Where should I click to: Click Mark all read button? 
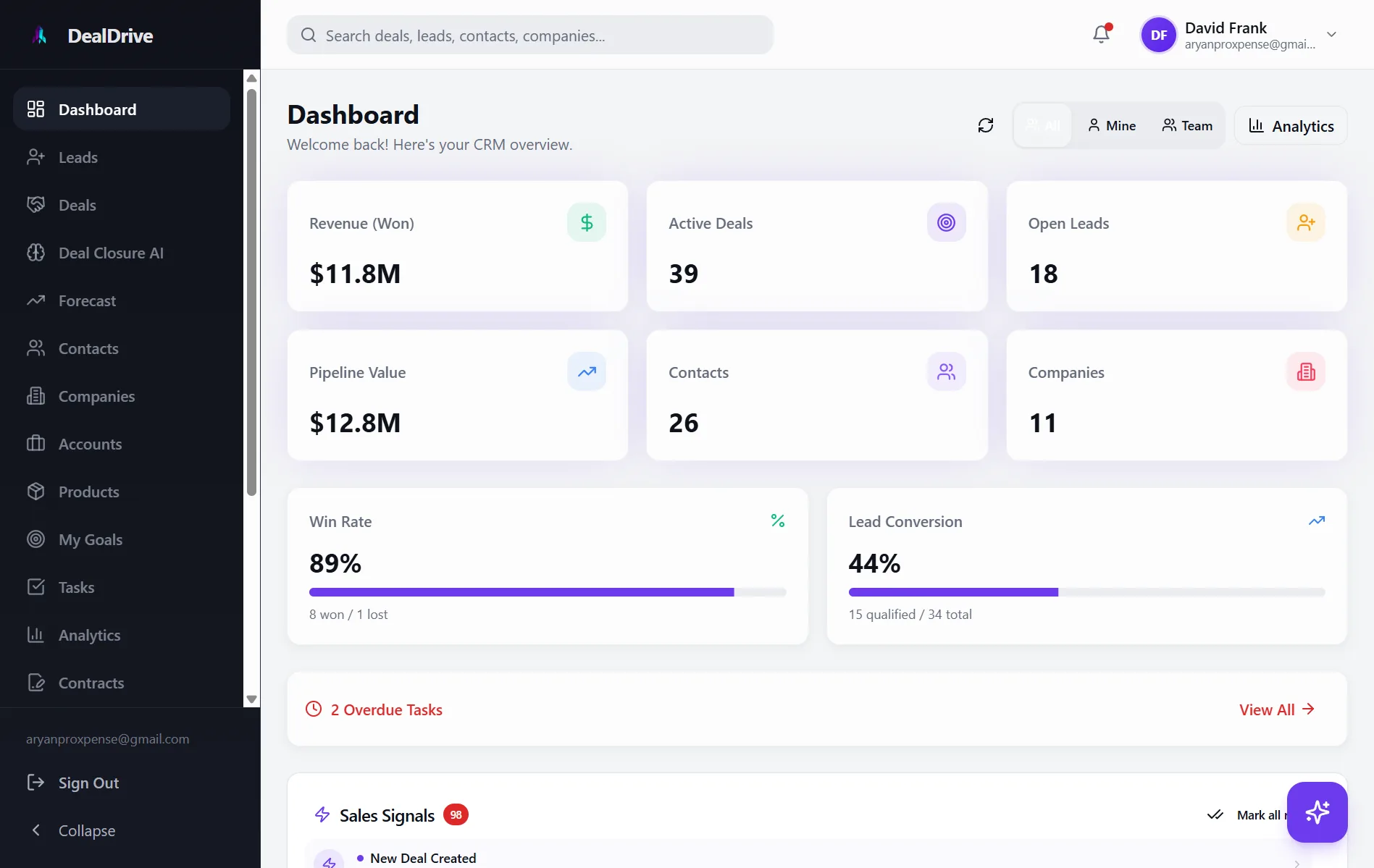click(x=1247, y=814)
